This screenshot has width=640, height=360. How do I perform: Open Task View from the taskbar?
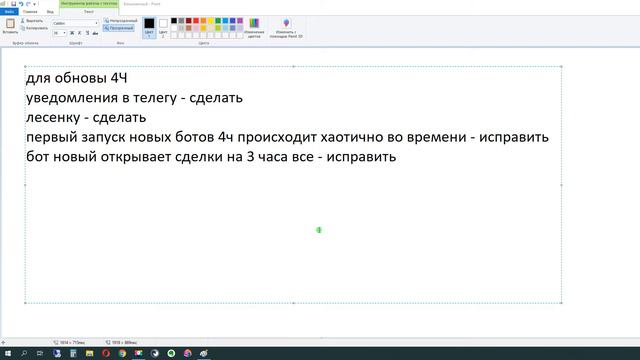40,353
